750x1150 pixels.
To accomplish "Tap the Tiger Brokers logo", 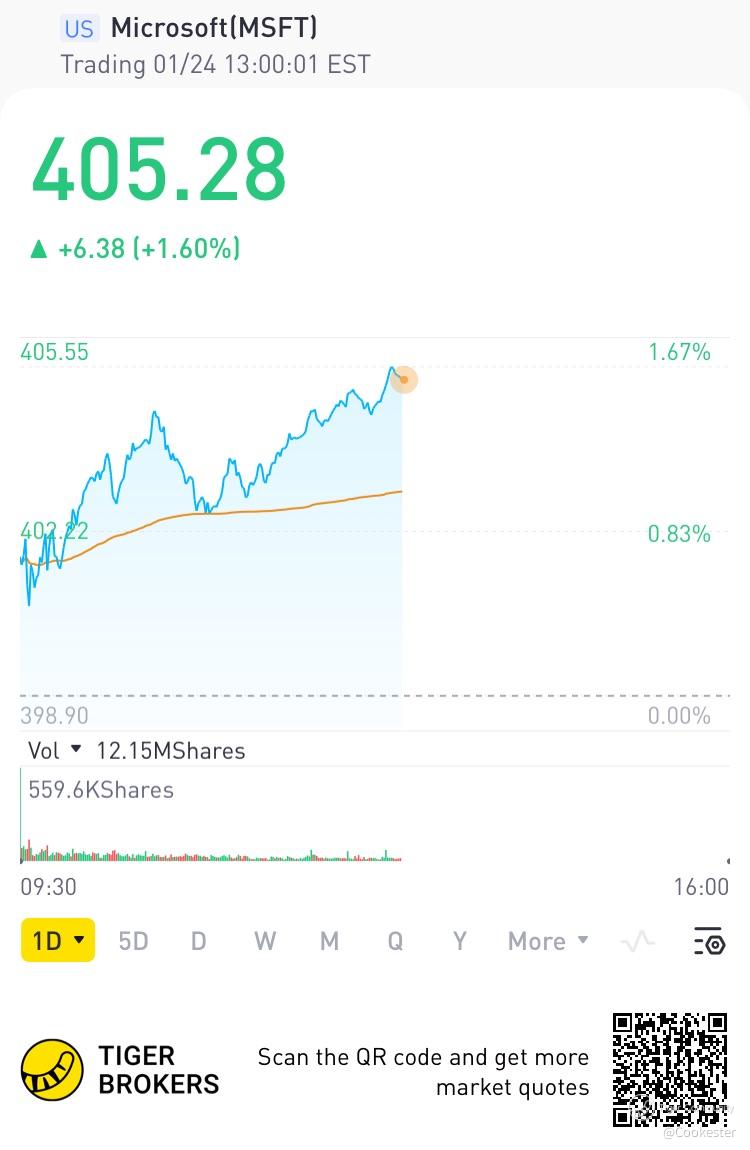I will click(x=53, y=1070).
